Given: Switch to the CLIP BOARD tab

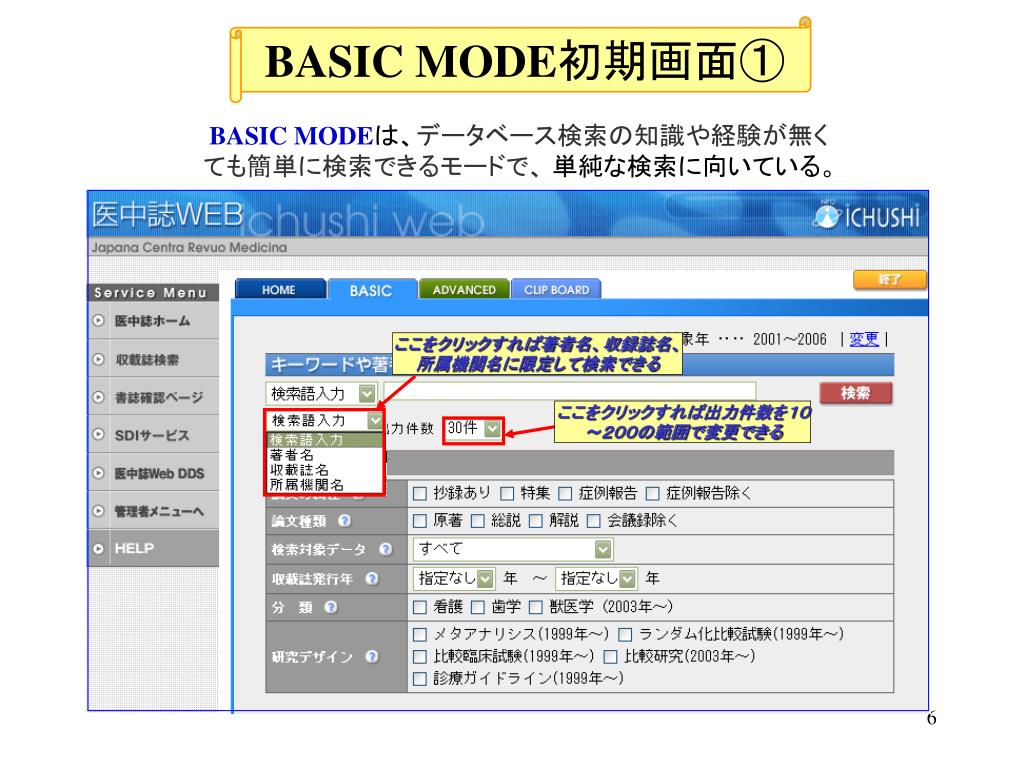Looking at the screenshot, I should (556, 289).
